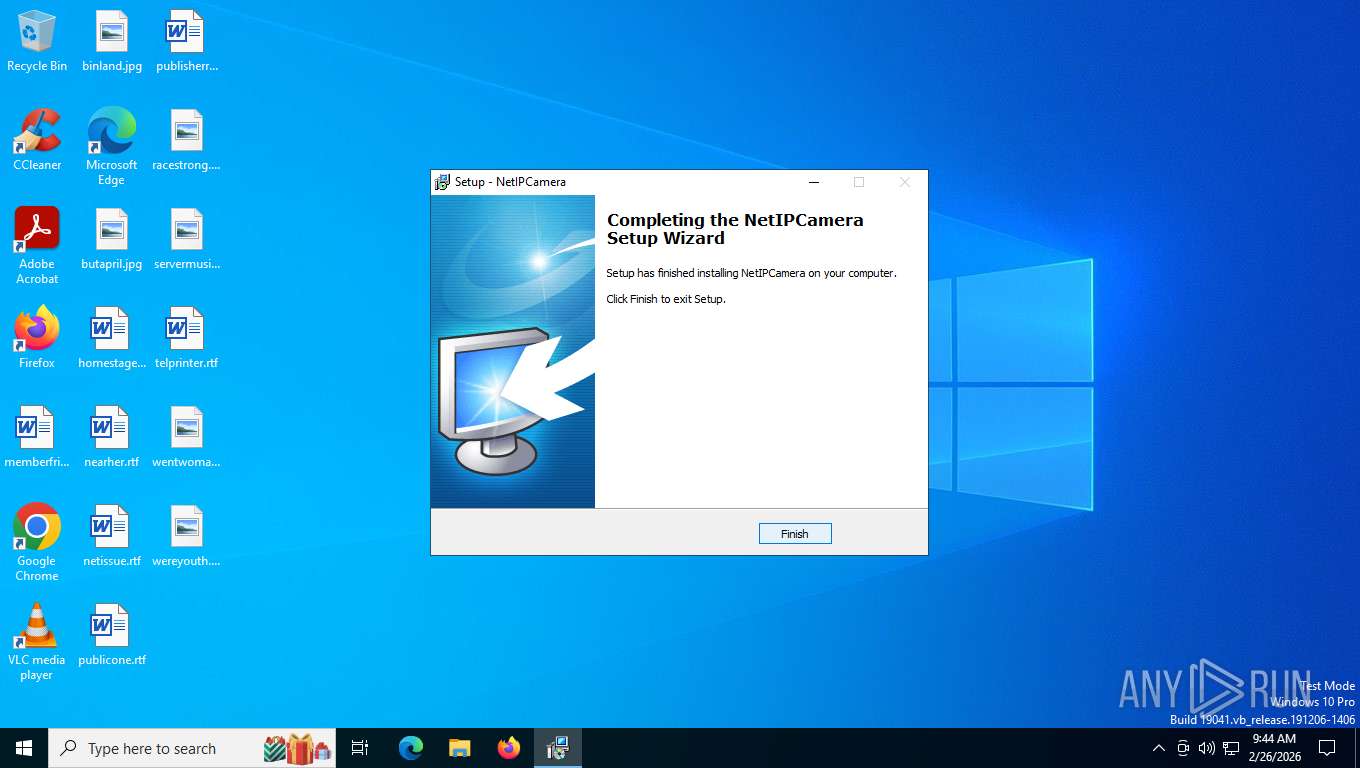1360x768 pixels.
Task: Select the wereyouth... desktop file
Action: coord(187,537)
